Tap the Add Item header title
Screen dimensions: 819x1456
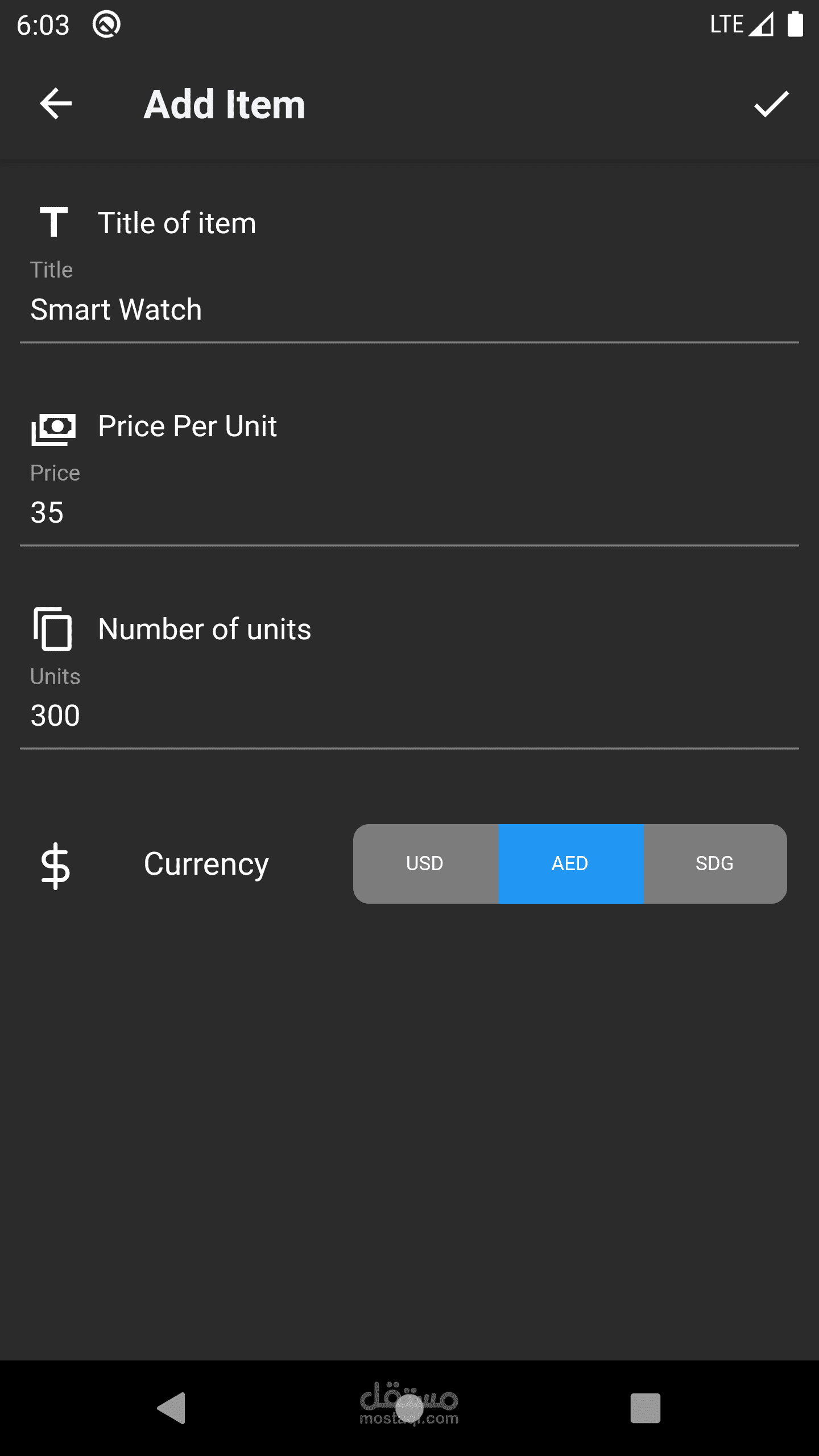[x=225, y=105]
